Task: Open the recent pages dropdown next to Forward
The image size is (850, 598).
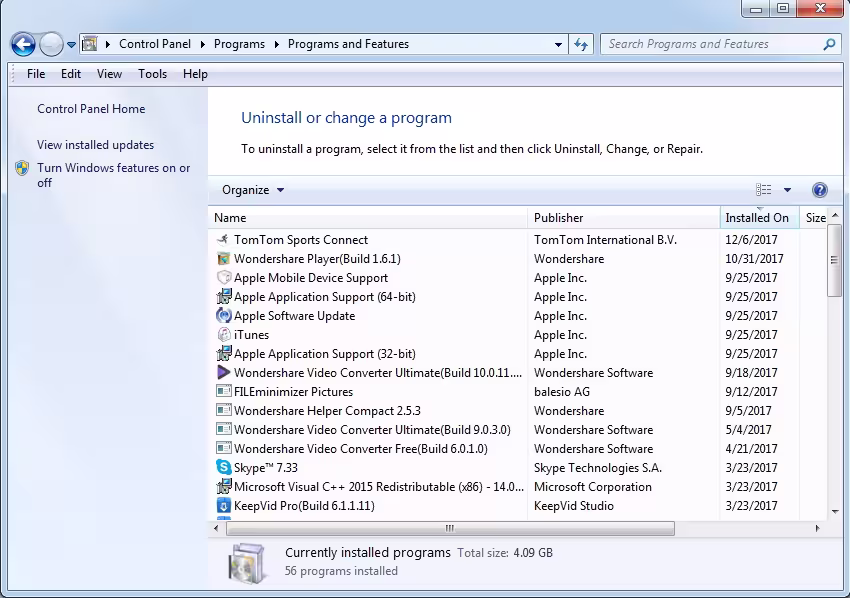Action: pos(71,45)
